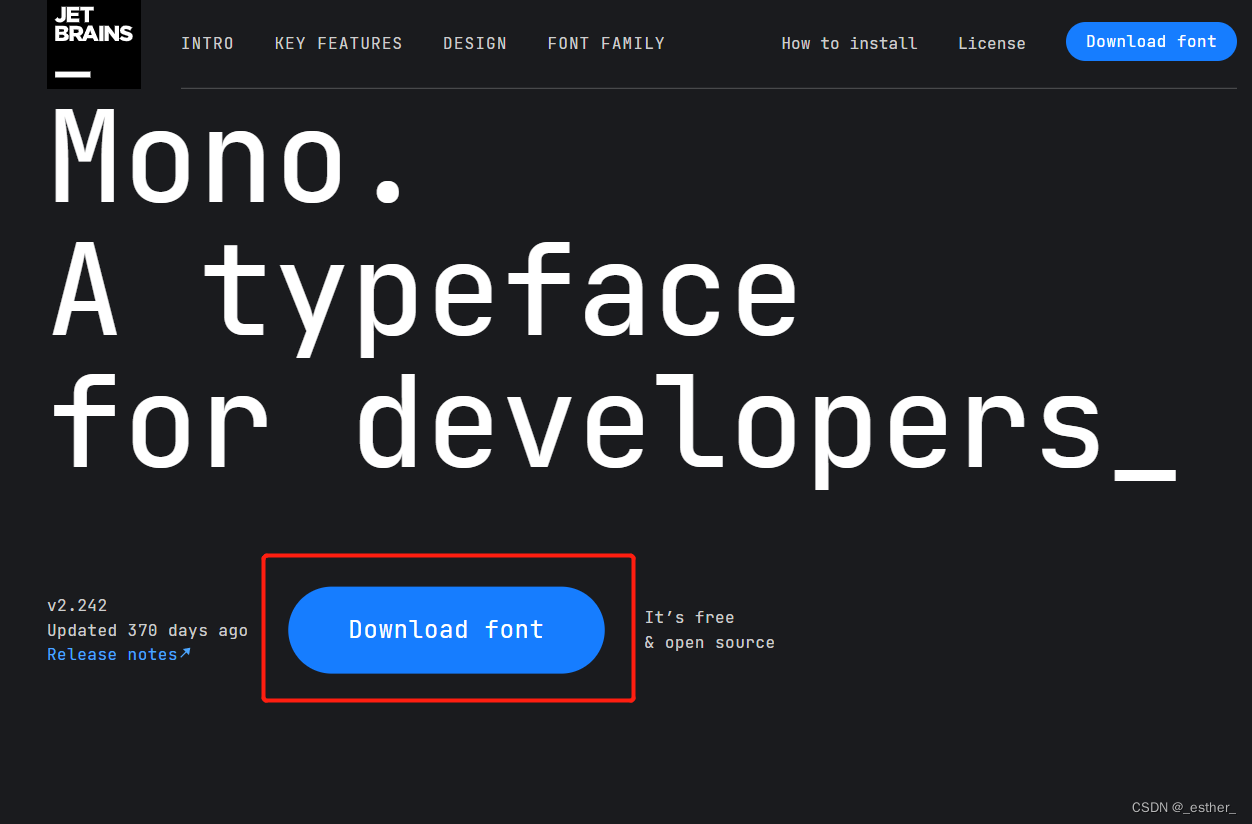Click the JetBrains logo
1252x824 pixels.
[94, 44]
